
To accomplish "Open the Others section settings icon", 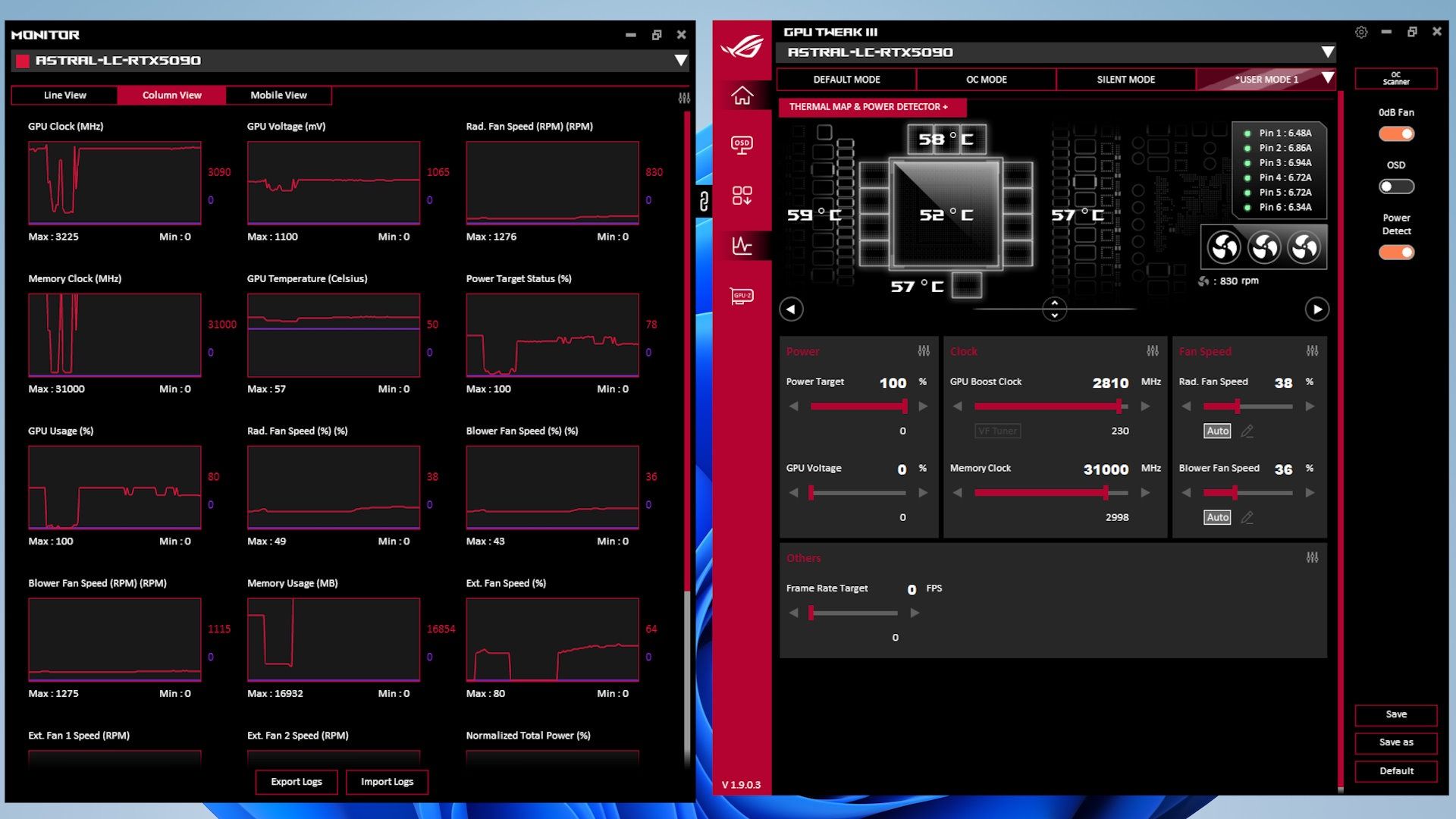I will coord(1312,557).
